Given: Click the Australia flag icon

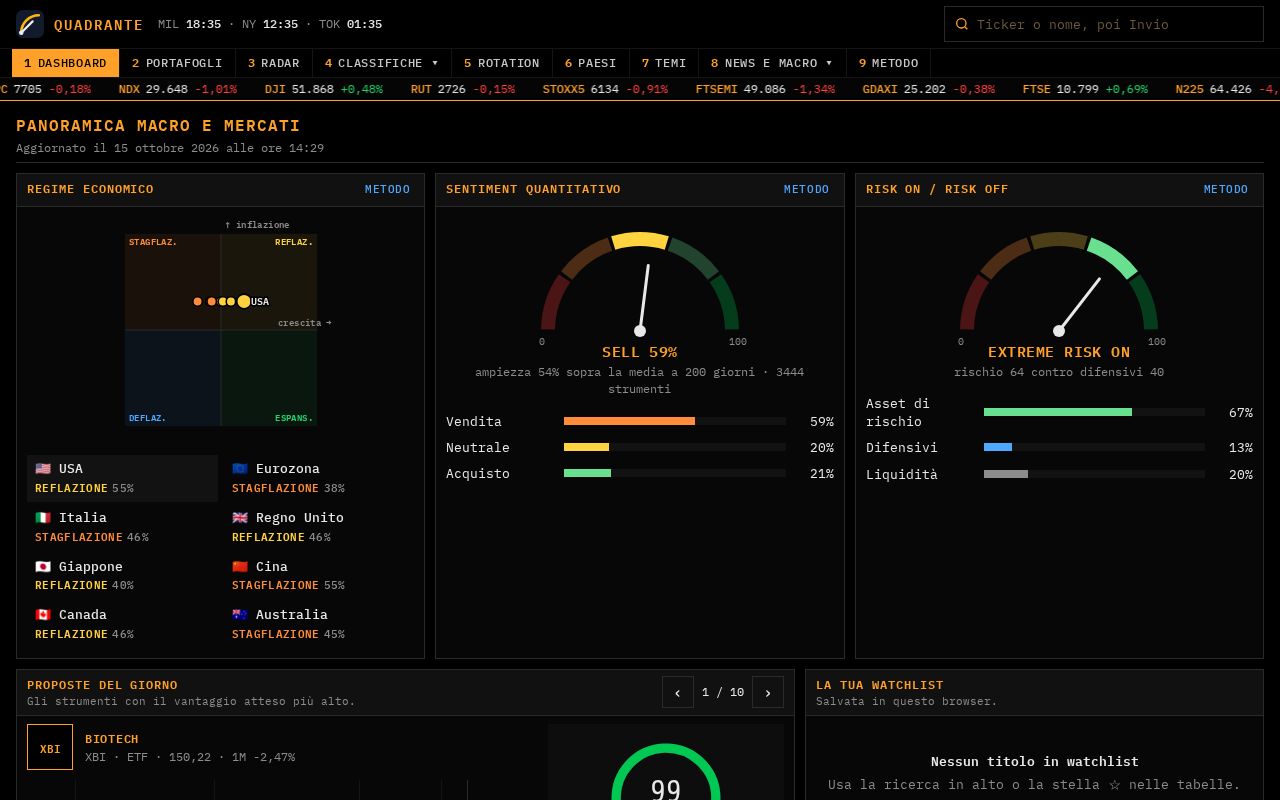Looking at the screenshot, I should 240,615.
